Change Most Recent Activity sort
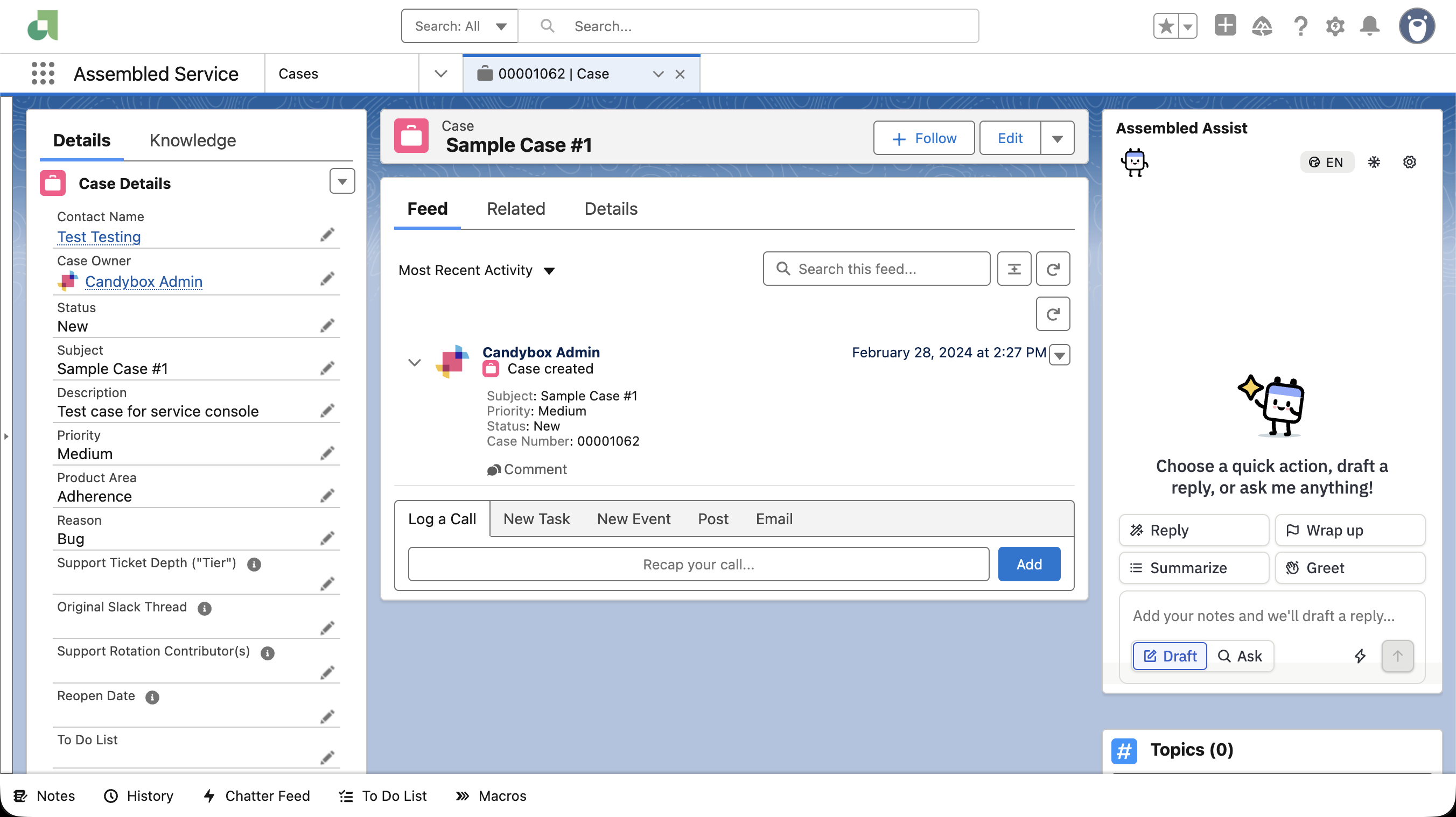Image resolution: width=1456 pixels, height=817 pixels. [x=477, y=270]
